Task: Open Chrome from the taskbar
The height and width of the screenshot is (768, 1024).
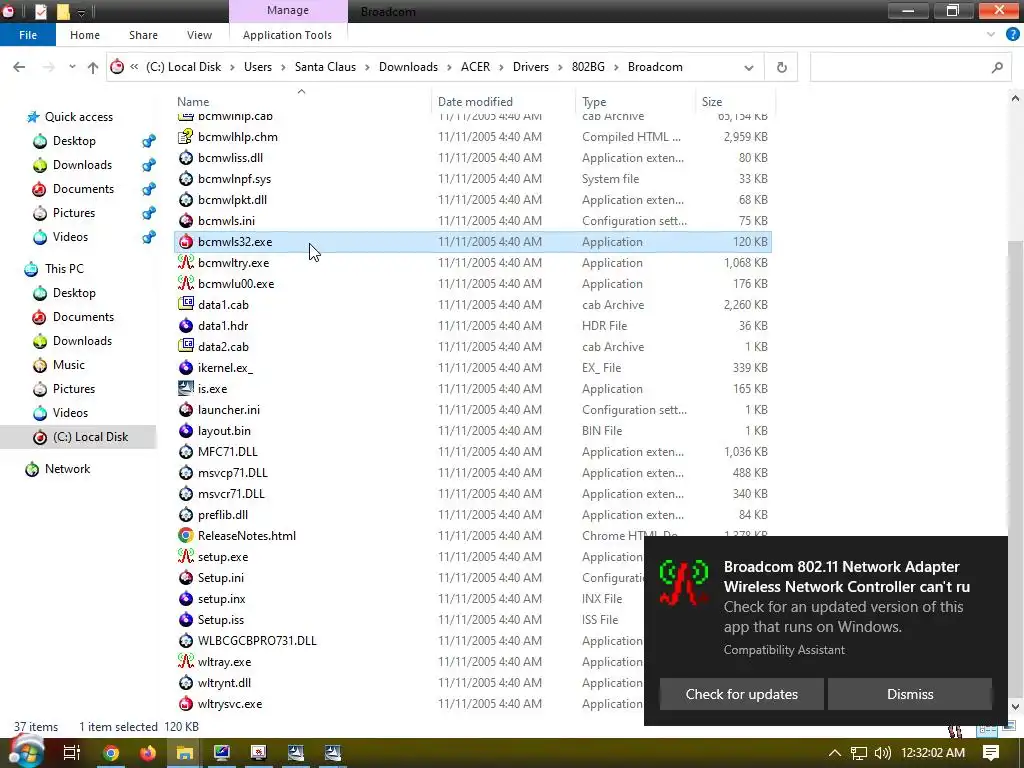Action: tap(111, 753)
